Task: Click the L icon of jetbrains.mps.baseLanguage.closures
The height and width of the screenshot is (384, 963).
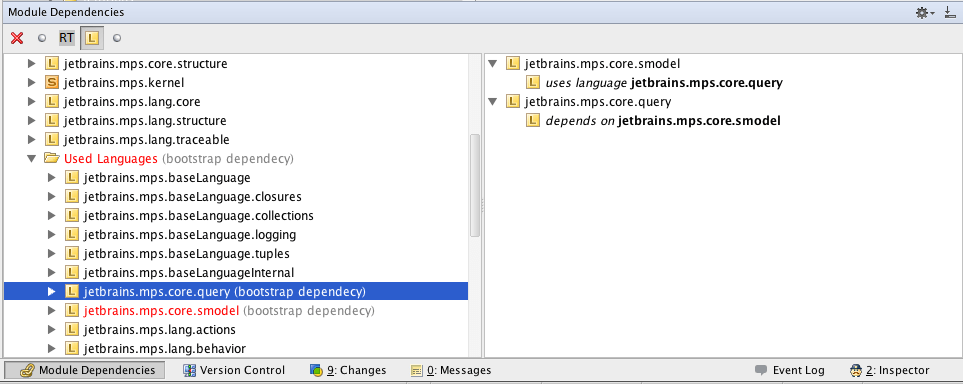Action: tap(72, 197)
